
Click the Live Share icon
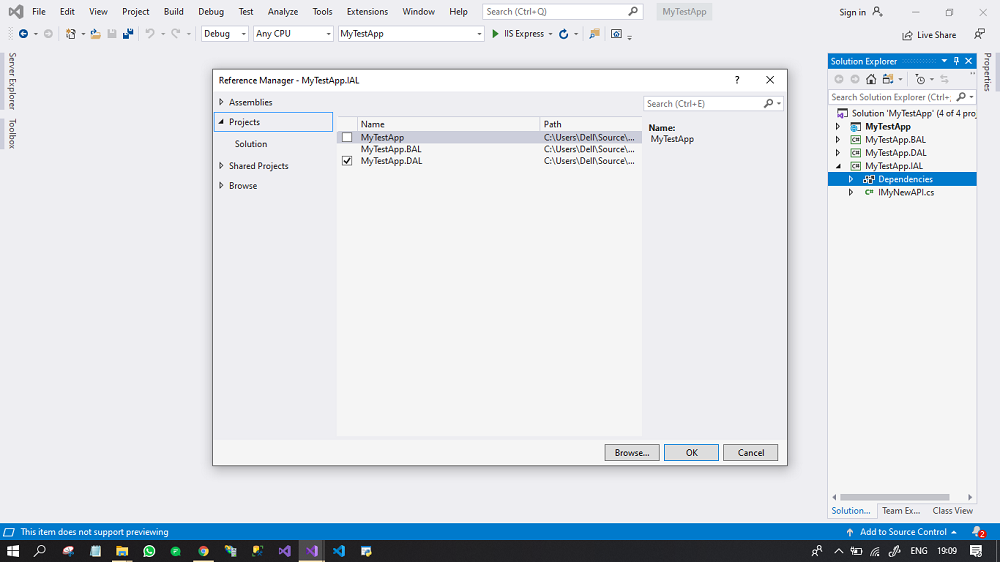pyautogui.click(x=907, y=35)
